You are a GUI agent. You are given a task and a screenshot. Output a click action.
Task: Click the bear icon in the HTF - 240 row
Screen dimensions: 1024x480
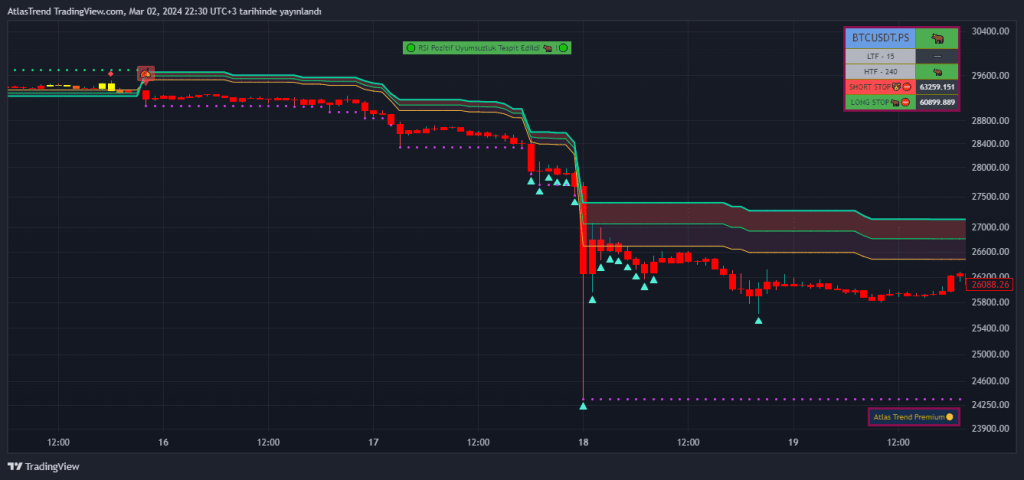coord(937,72)
